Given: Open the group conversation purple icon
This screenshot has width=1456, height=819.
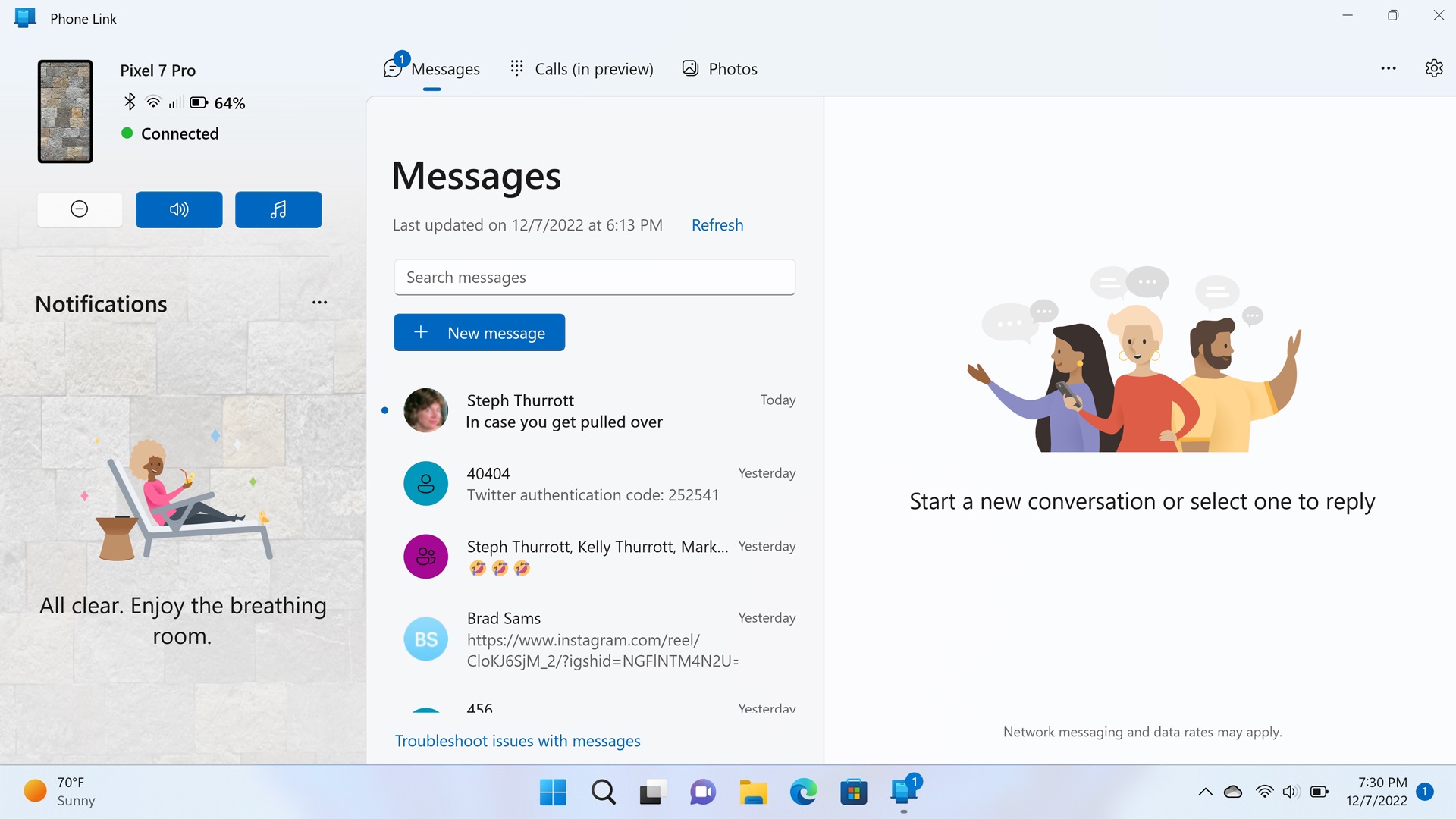Looking at the screenshot, I should [425, 557].
